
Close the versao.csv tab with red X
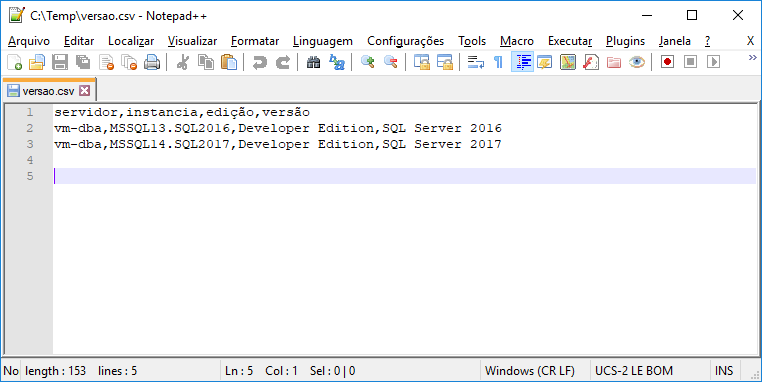click(85, 90)
